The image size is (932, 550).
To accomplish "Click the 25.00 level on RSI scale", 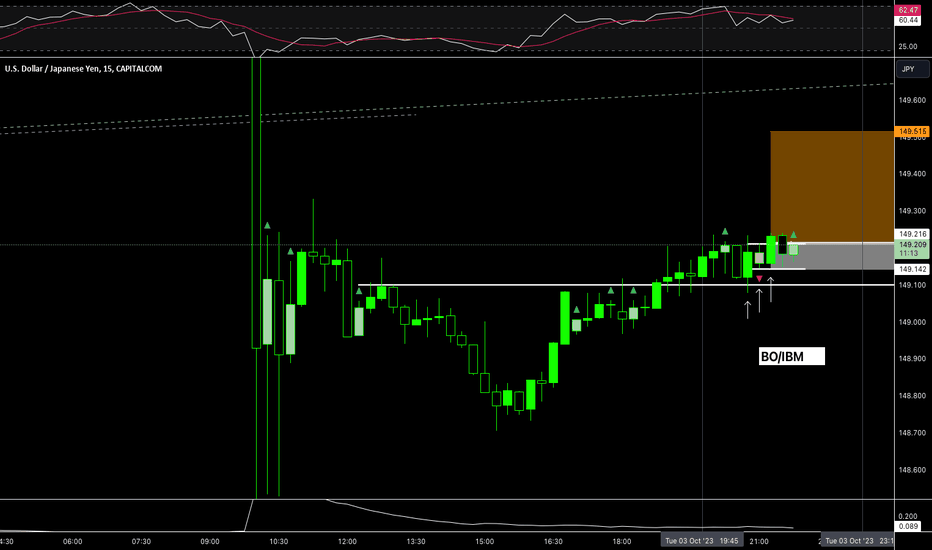I will 908,46.
